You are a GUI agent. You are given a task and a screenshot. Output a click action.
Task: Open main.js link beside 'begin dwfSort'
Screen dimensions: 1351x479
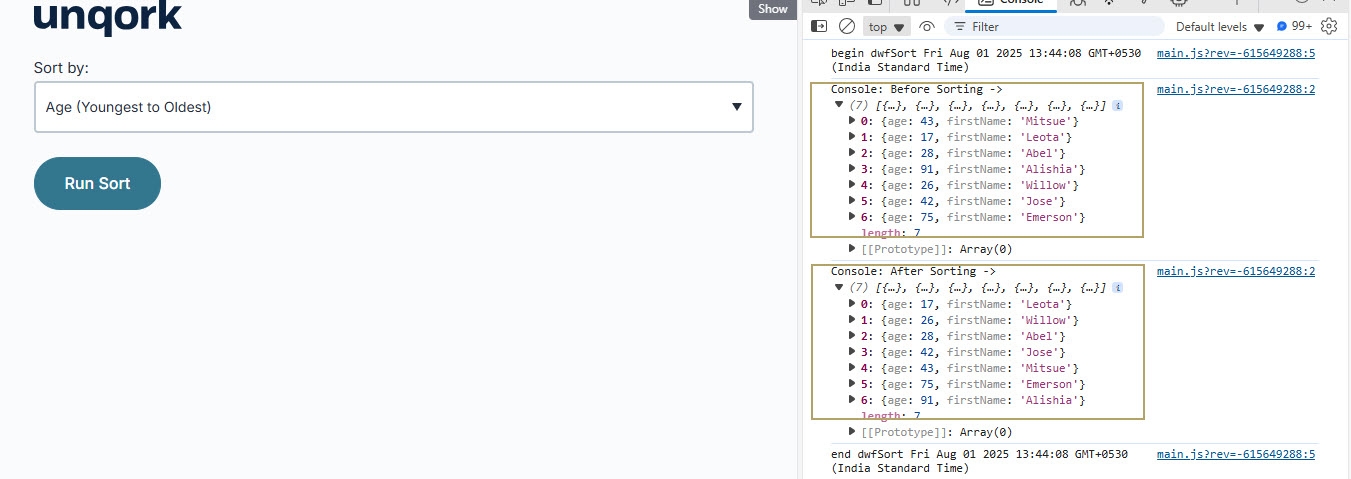point(1236,54)
